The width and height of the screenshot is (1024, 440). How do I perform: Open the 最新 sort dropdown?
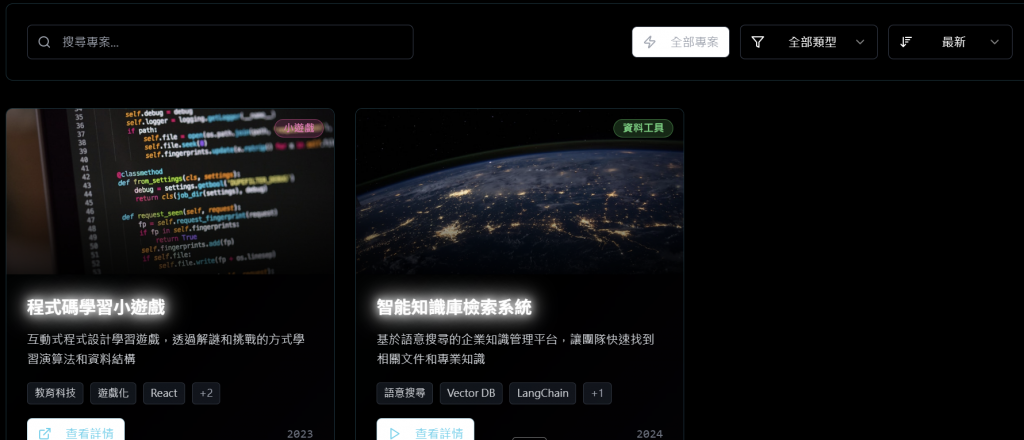[950, 42]
